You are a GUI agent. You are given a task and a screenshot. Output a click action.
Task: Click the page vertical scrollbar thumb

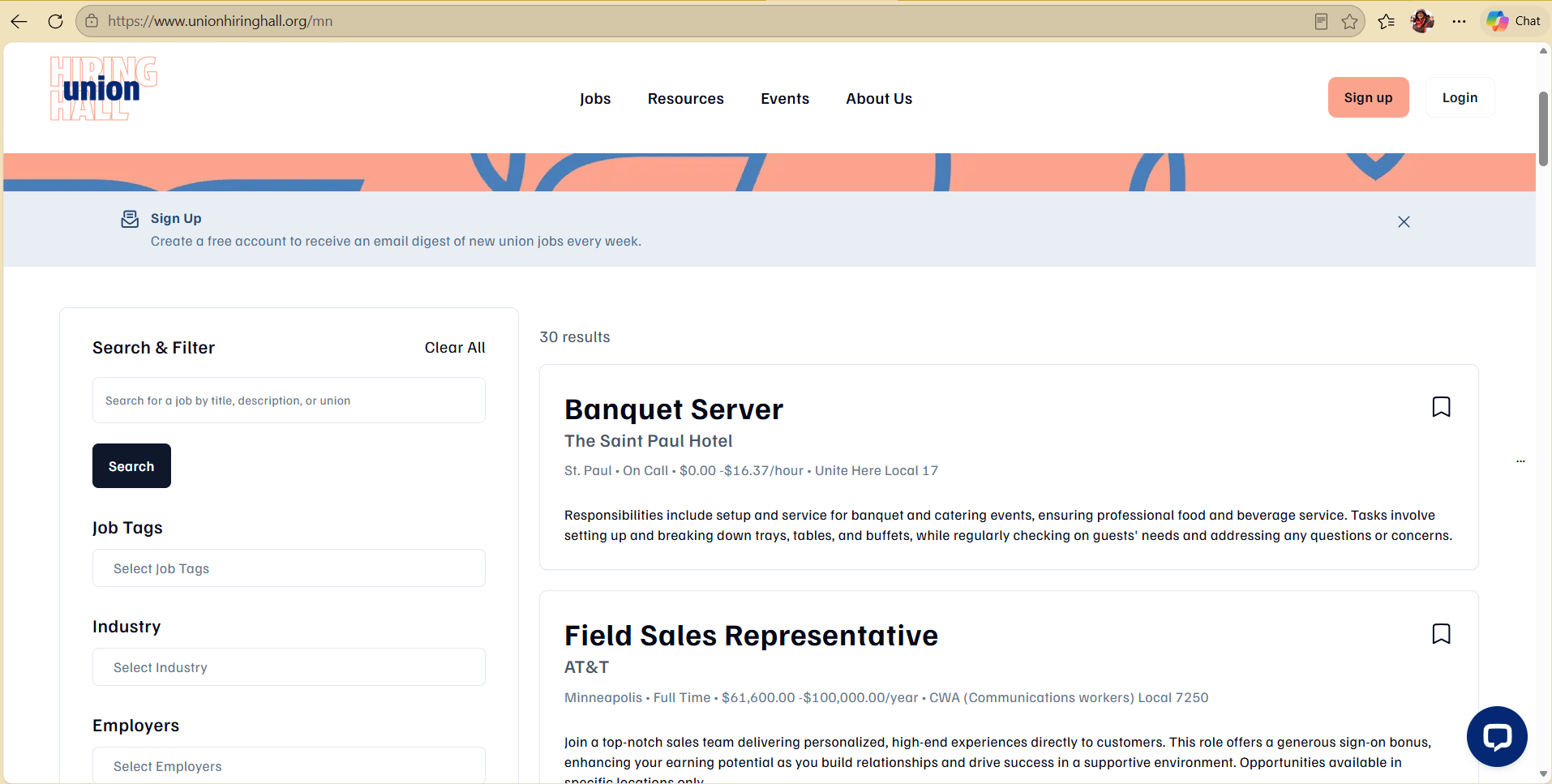click(x=1543, y=128)
